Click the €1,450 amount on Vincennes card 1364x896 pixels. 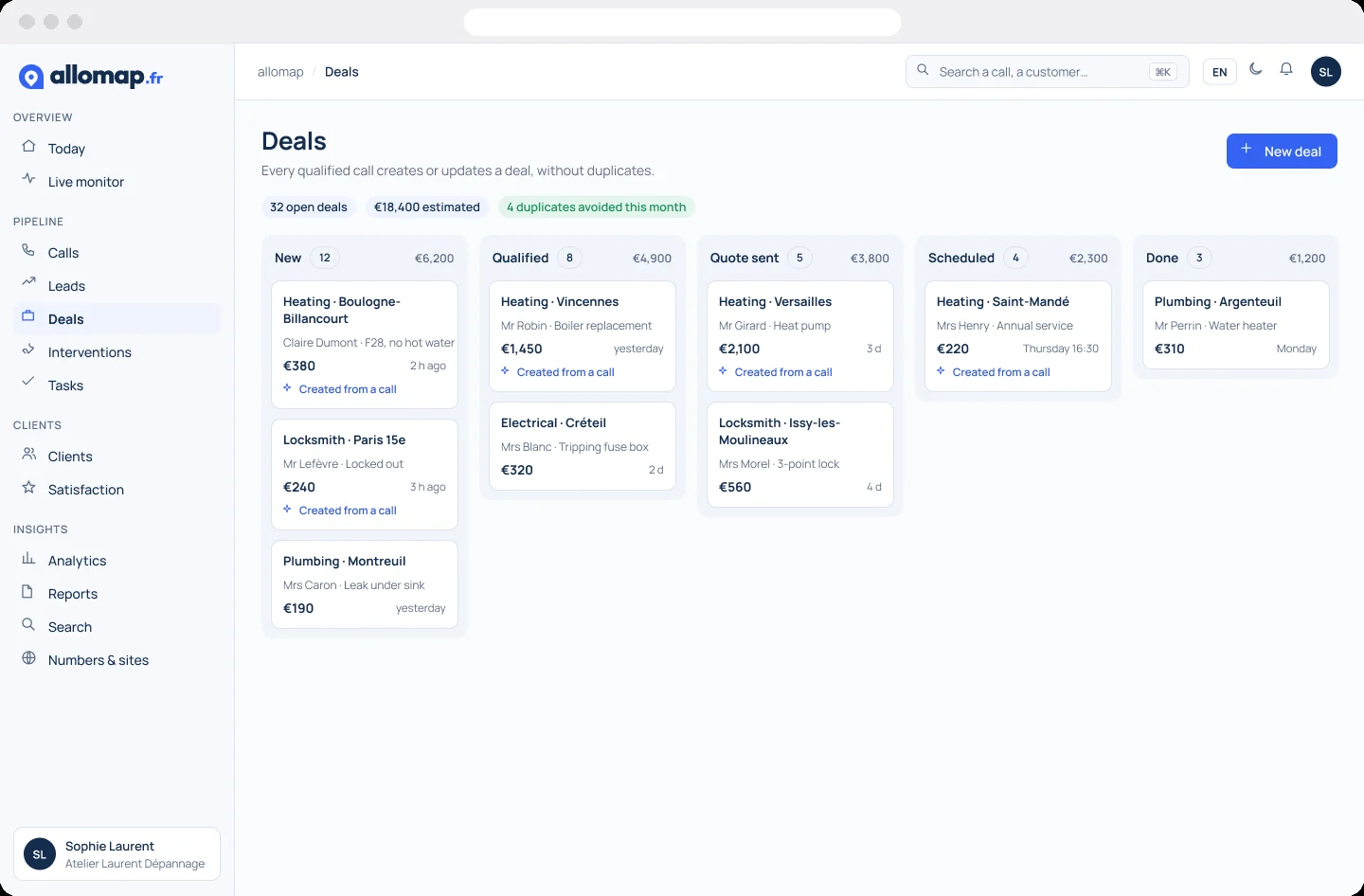pyautogui.click(x=522, y=349)
